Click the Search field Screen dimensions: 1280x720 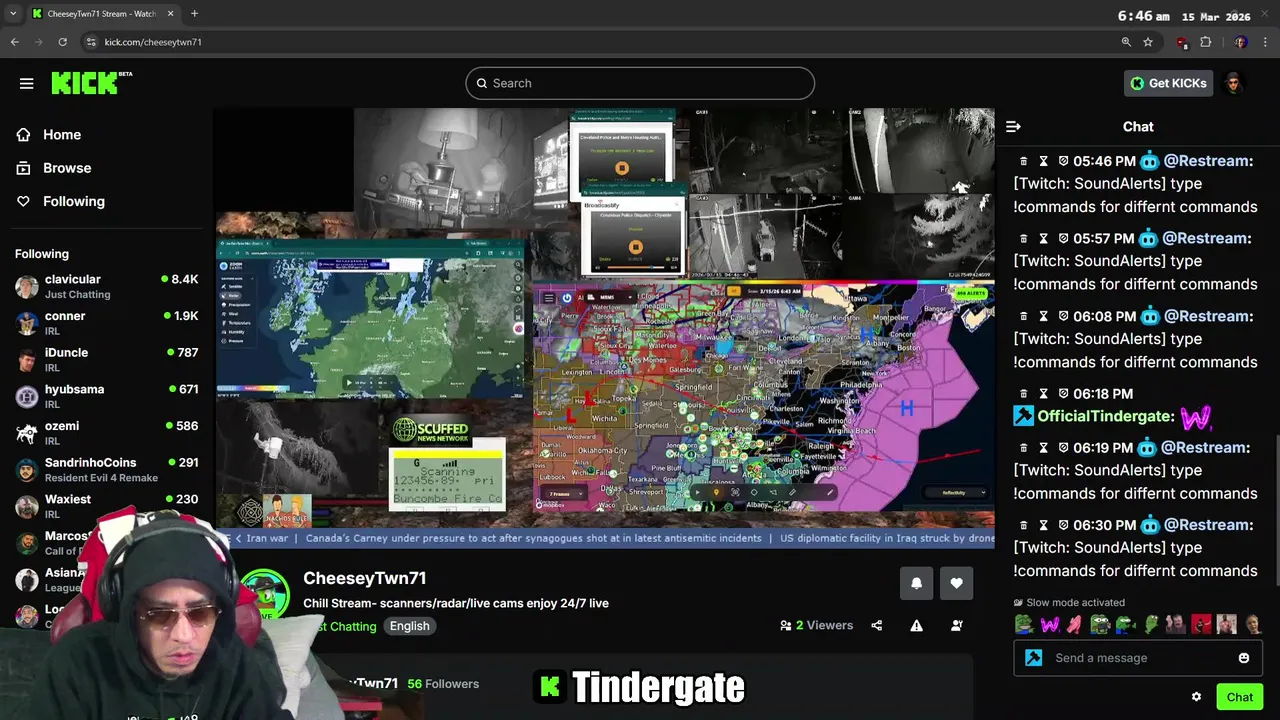(640, 83)
